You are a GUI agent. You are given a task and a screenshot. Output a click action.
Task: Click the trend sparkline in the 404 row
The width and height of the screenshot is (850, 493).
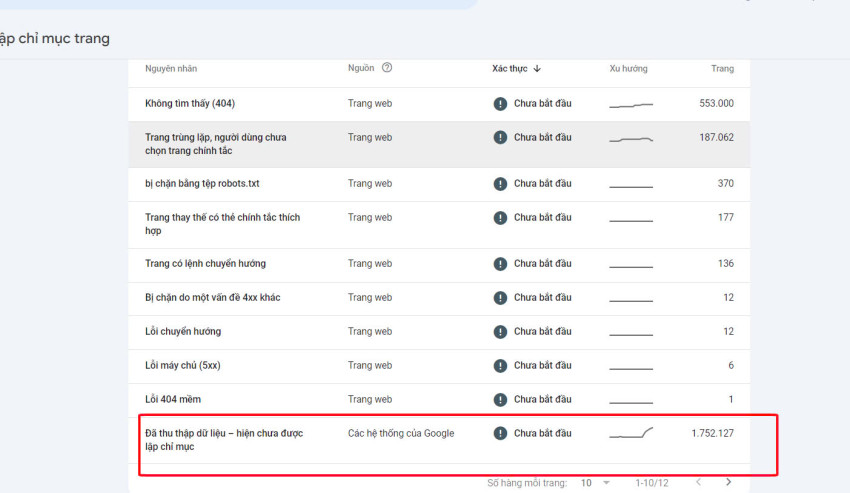click(x=631, y=104)
